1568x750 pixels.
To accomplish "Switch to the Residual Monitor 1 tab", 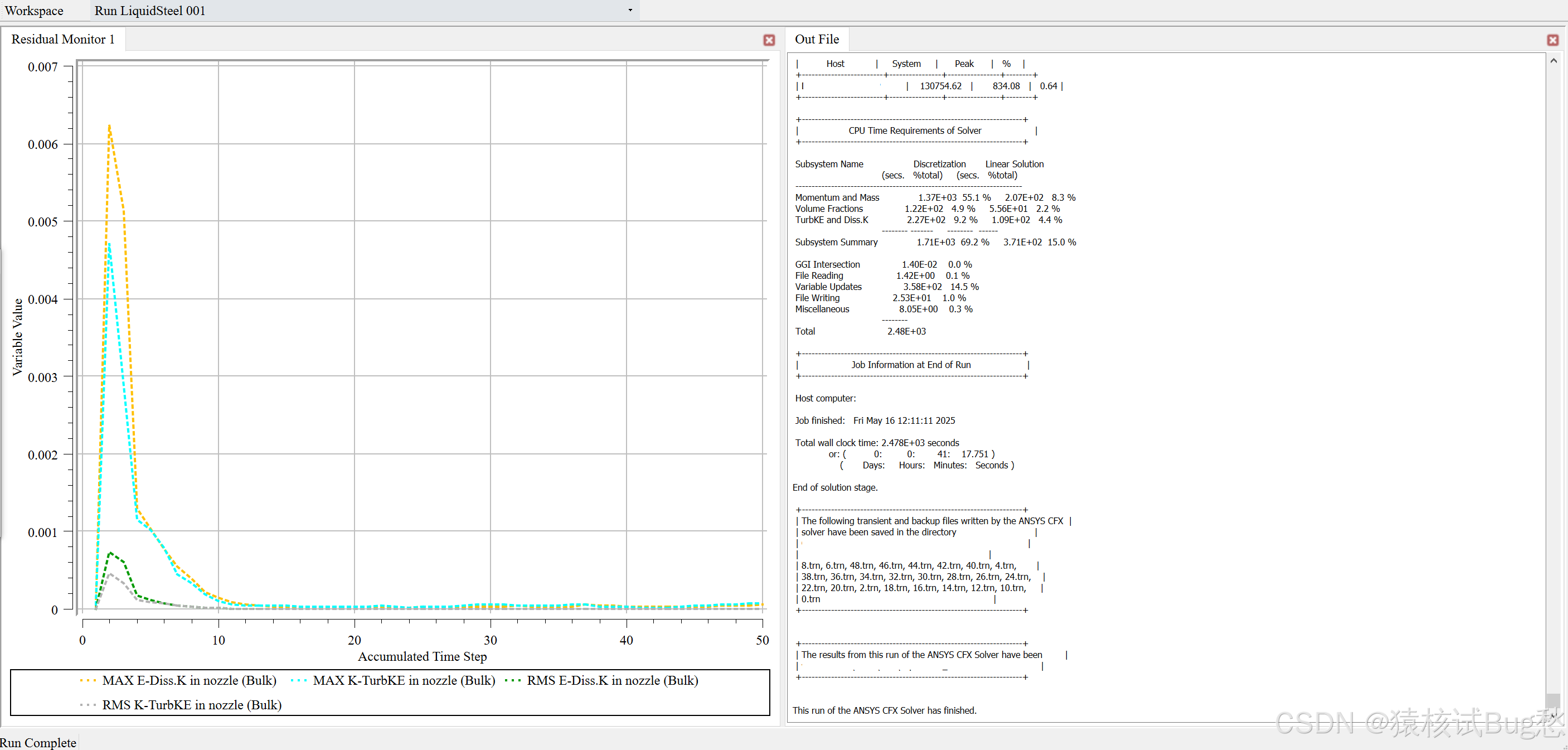I will tap(62, 38).
